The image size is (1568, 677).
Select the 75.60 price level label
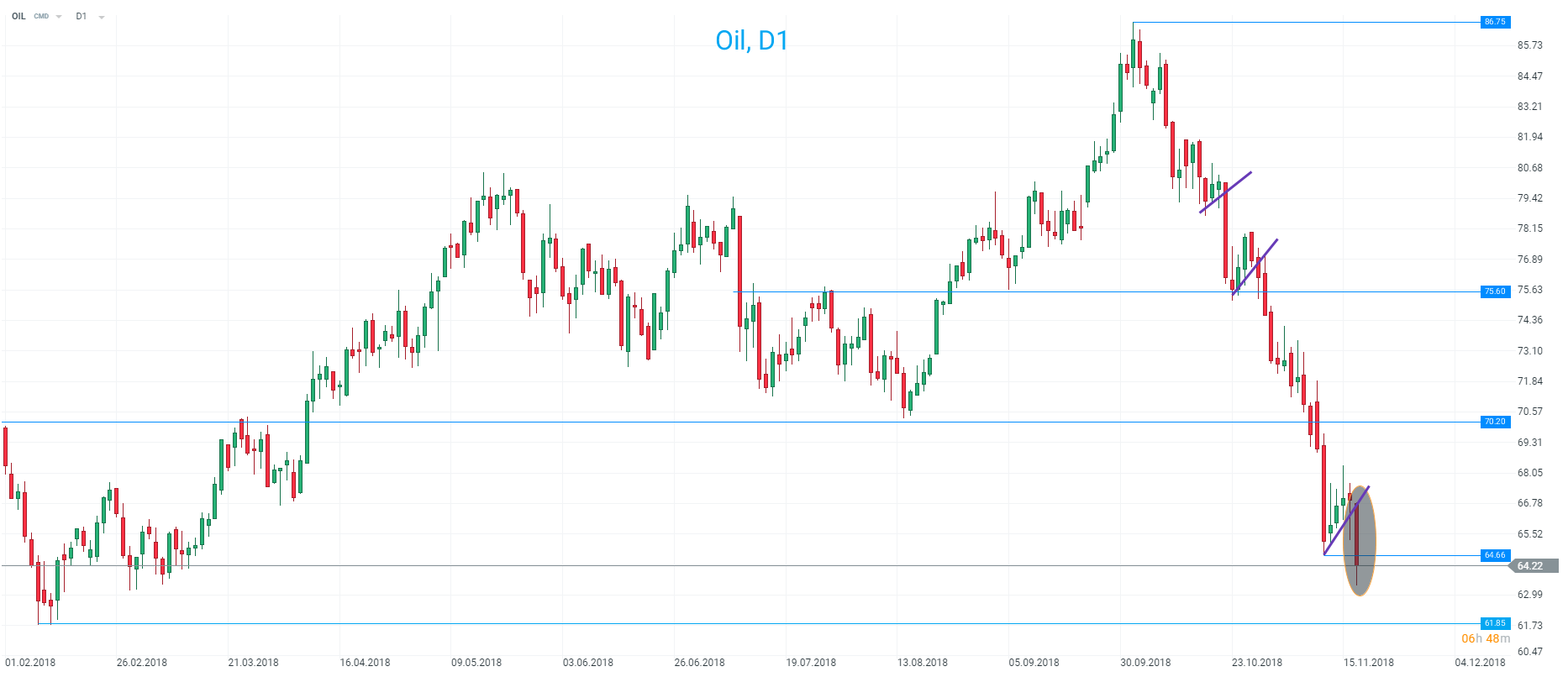click(1495, 291)
